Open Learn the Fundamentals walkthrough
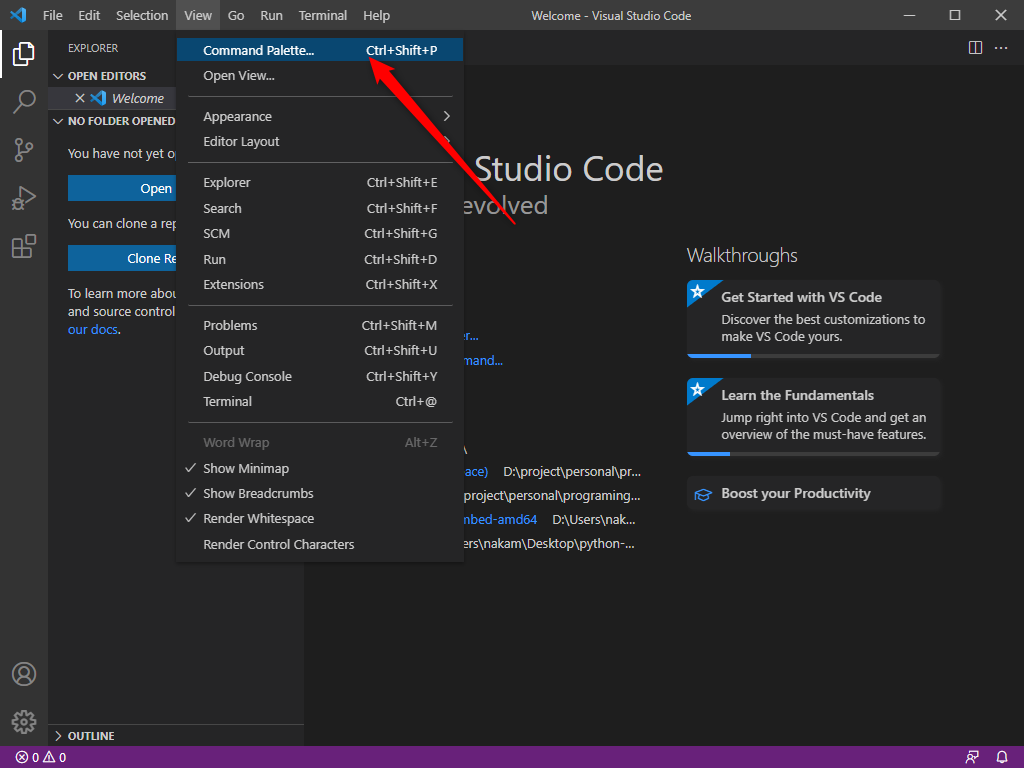Screen dimensions: 1024x768 pos(813,417)
